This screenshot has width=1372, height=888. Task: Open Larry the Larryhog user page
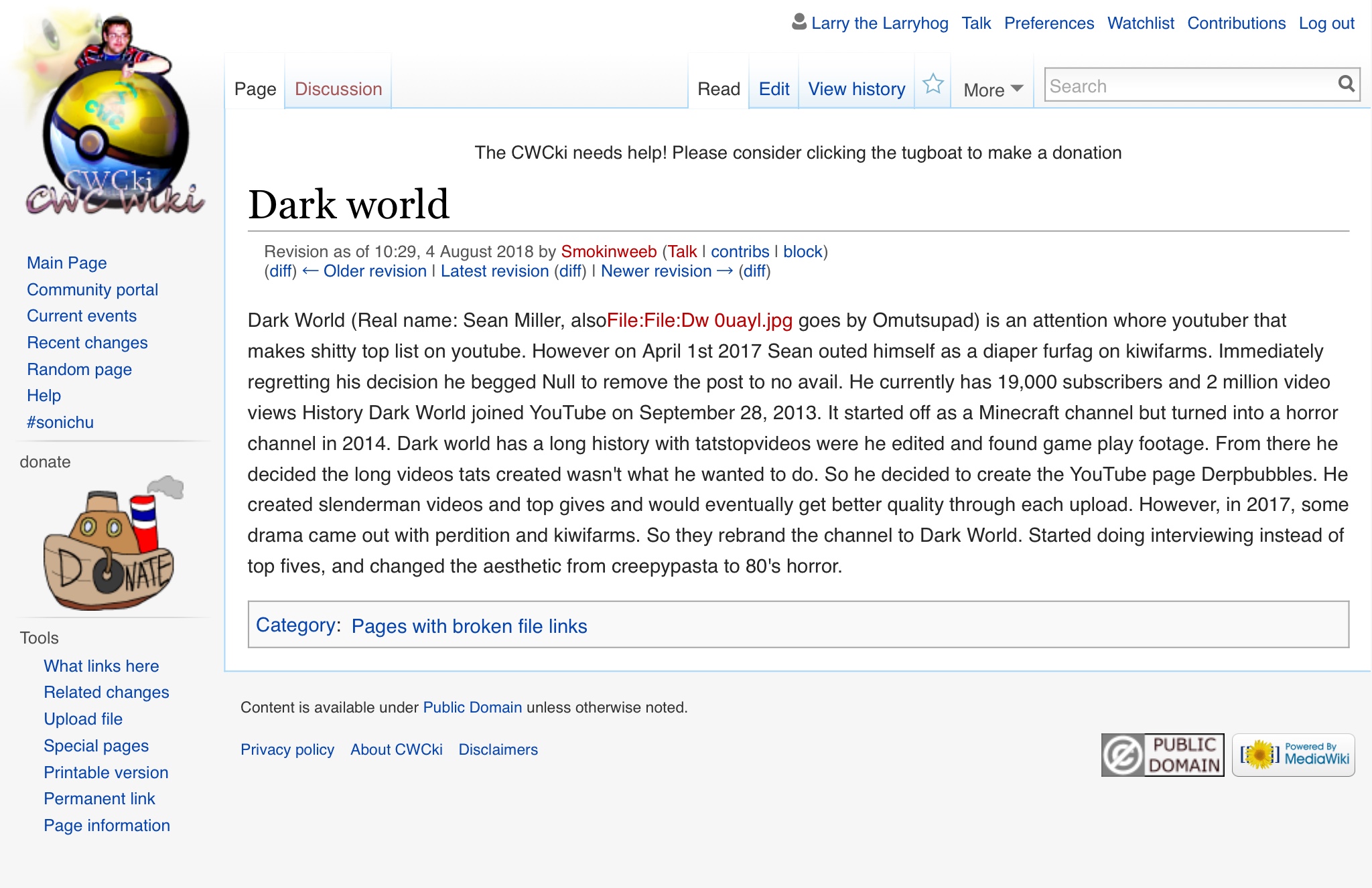pos(880,23)
